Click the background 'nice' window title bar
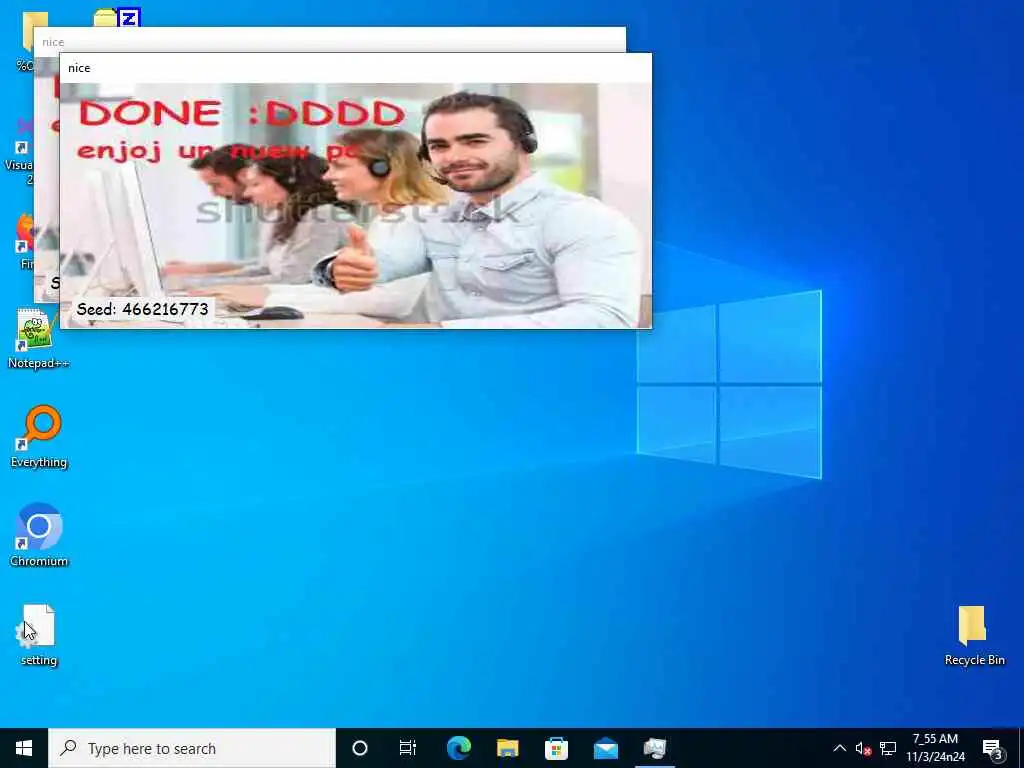 (329, 40)
